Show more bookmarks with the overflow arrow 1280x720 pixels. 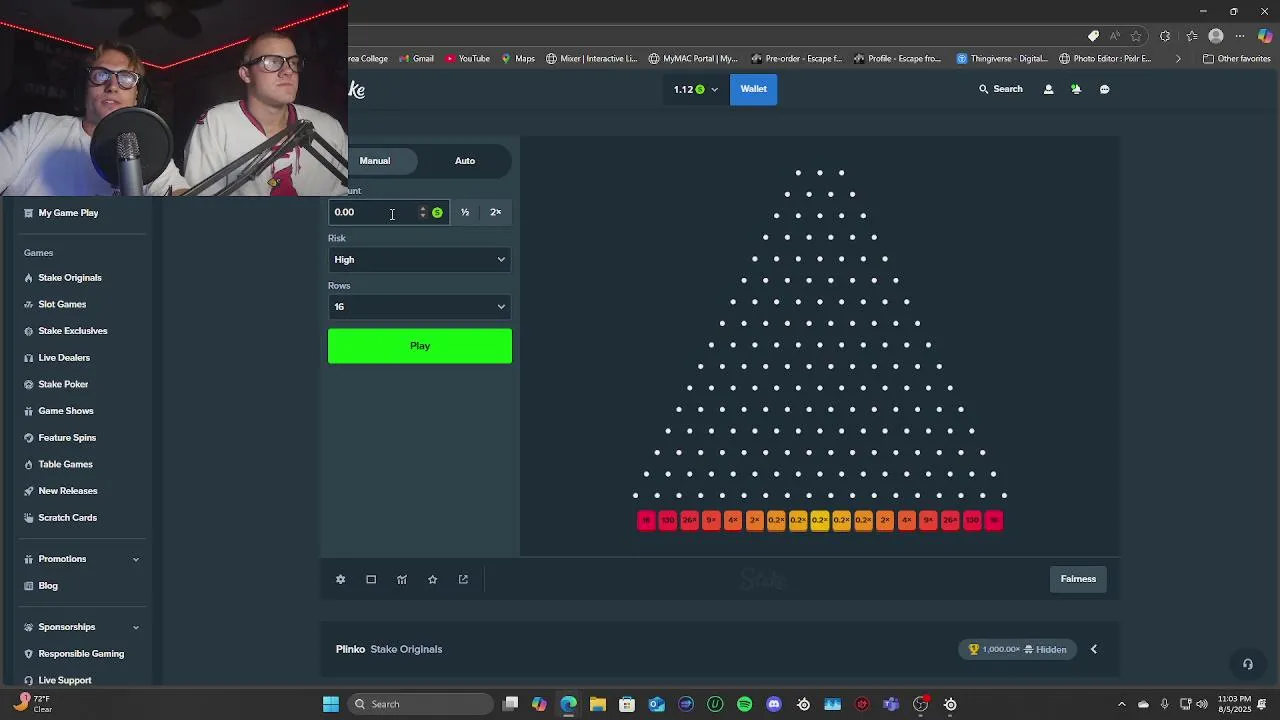[x=1177, y=59]
